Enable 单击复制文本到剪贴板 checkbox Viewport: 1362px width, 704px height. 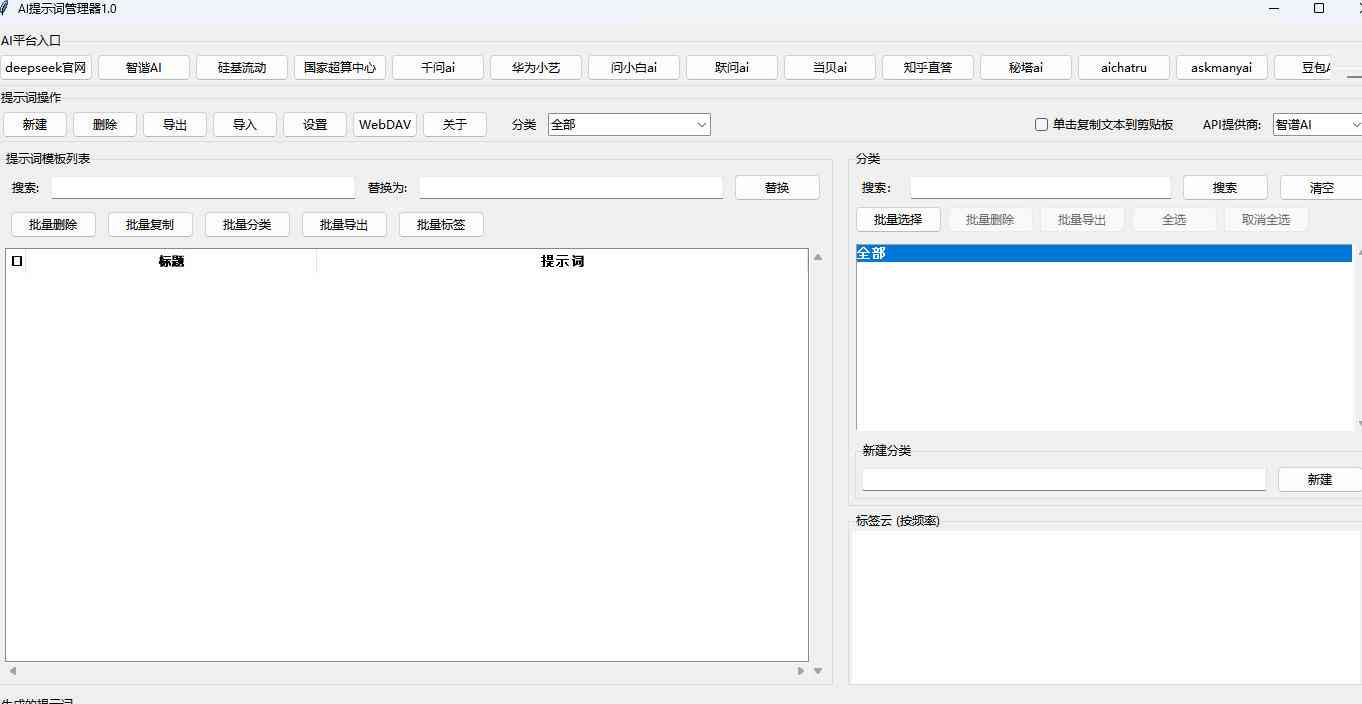[1041, 125]
